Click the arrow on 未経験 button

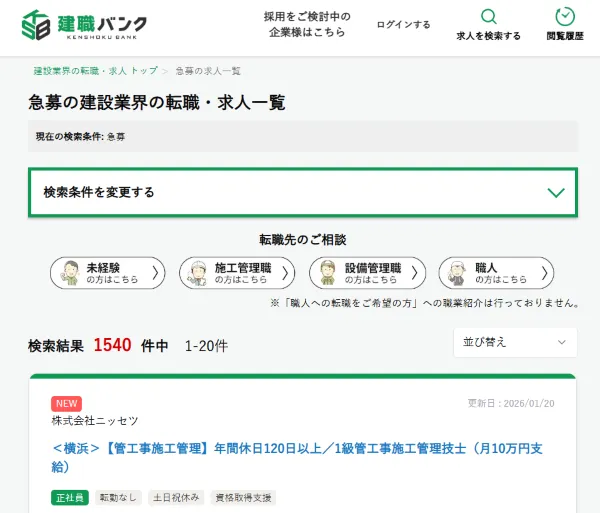pos(155,273)
